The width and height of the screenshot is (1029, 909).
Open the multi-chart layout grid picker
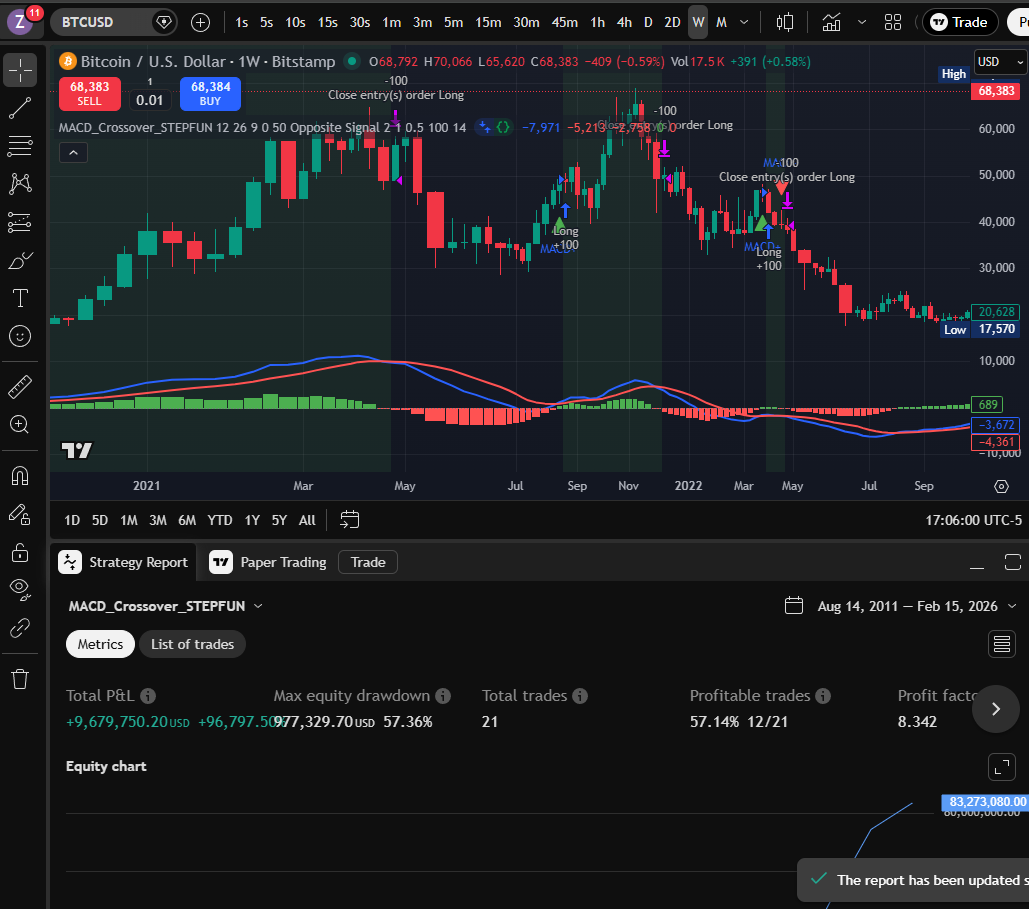[893, 21]
